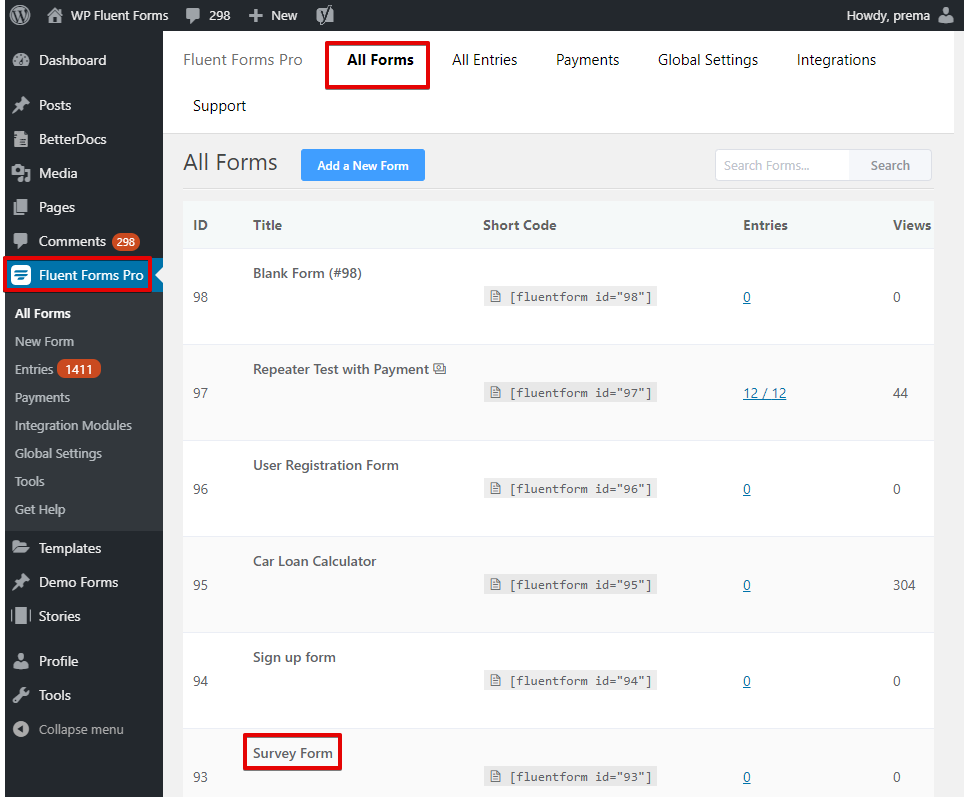Viewport: 964px width, 797px height.
Task: Open the Sign up form title
Action: 294,657
